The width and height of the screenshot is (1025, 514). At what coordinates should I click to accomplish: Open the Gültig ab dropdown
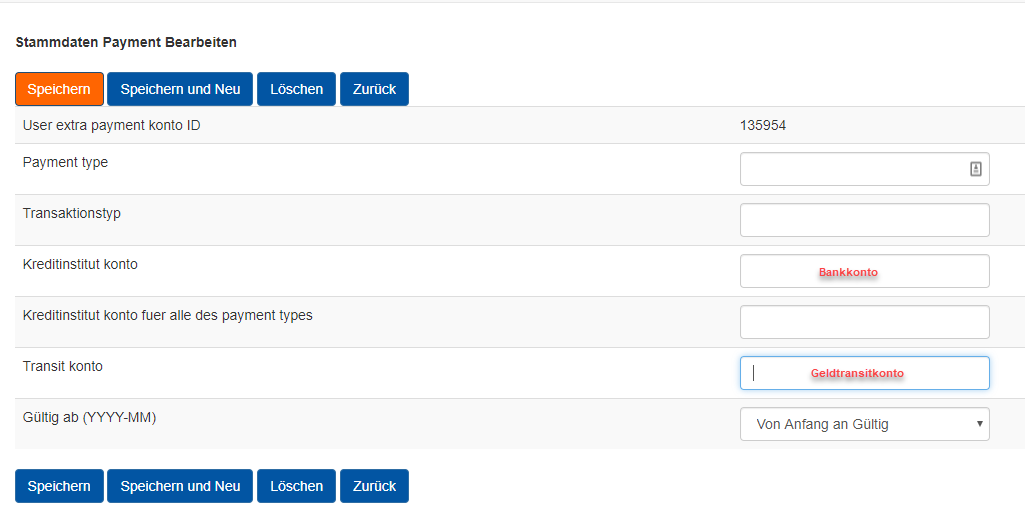coord(864,424)
